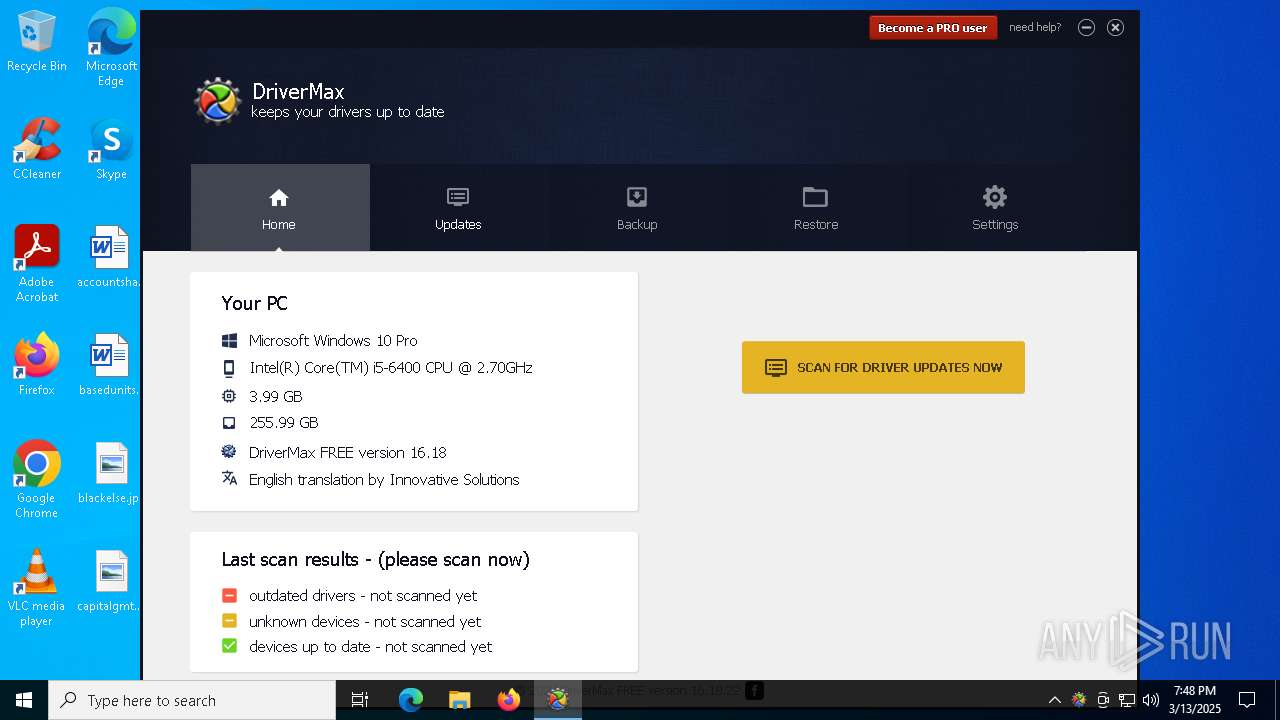The width and height of the screenshot is (1280, 720).
Task: Select 'Intel(R) Core(TM) i5-6400 CPU @ 2.70GHz' text
Action: (x=391, y=368)
